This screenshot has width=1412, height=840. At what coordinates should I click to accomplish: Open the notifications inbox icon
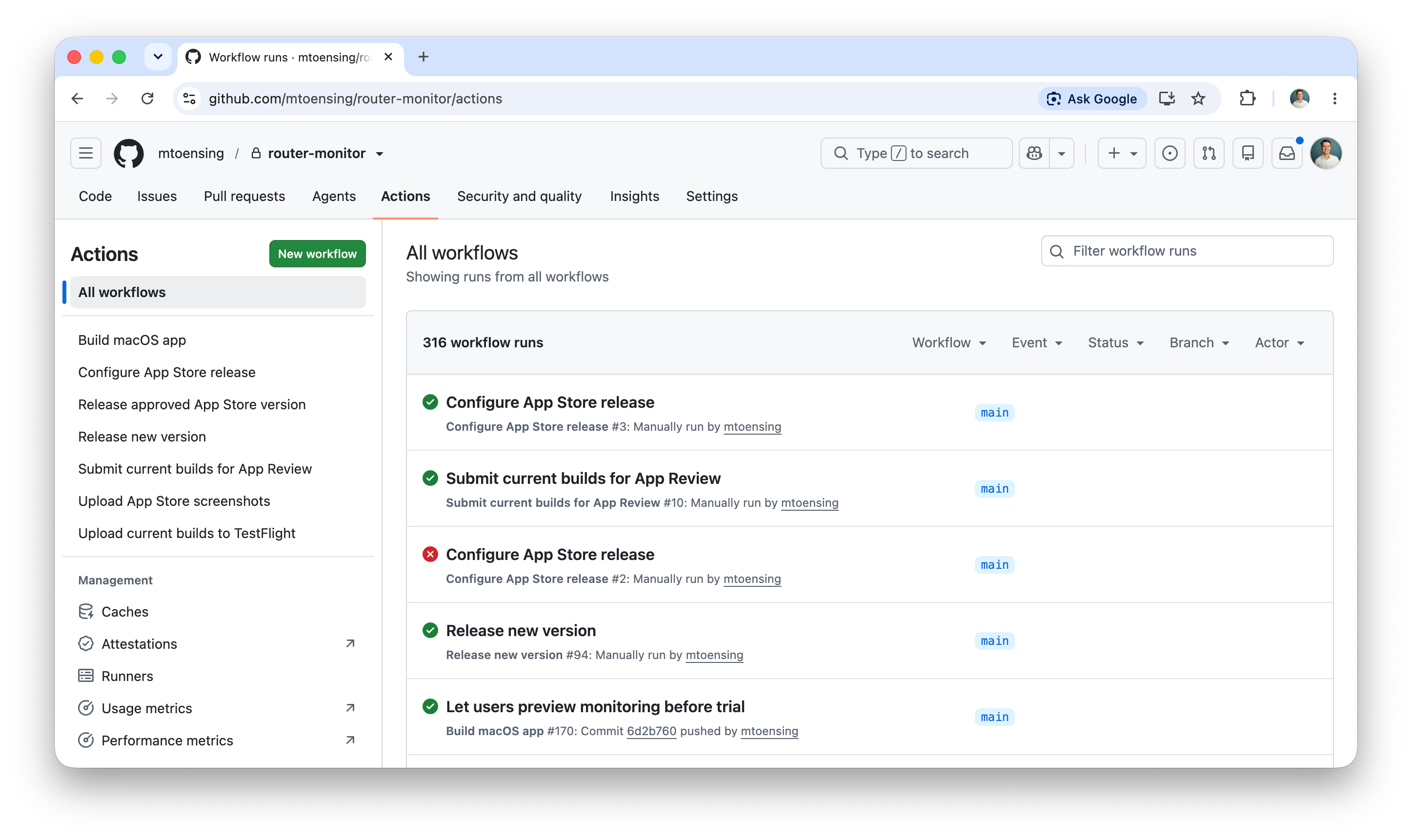tap(1287, 153)
